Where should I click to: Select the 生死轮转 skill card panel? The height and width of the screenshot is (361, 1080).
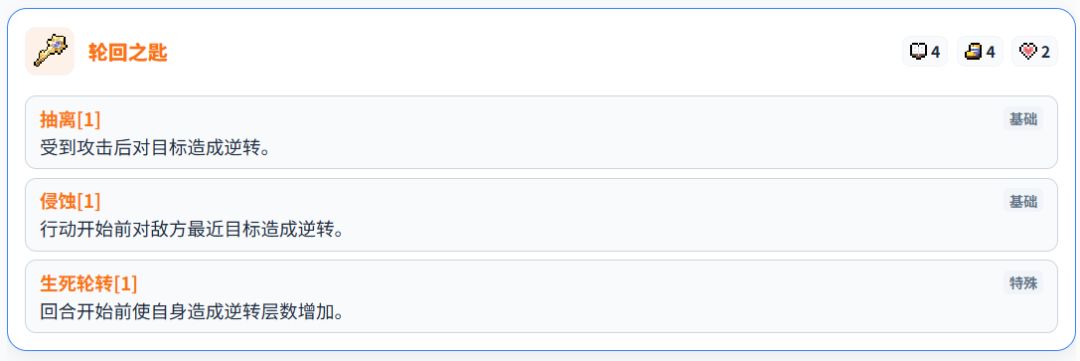(541, 296)
